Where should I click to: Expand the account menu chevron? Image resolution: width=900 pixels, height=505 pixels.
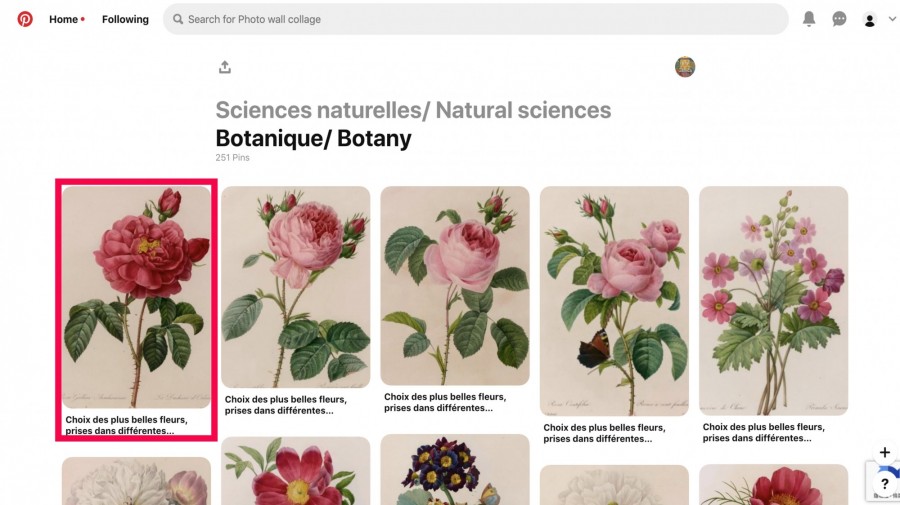(x=892, y=19)
